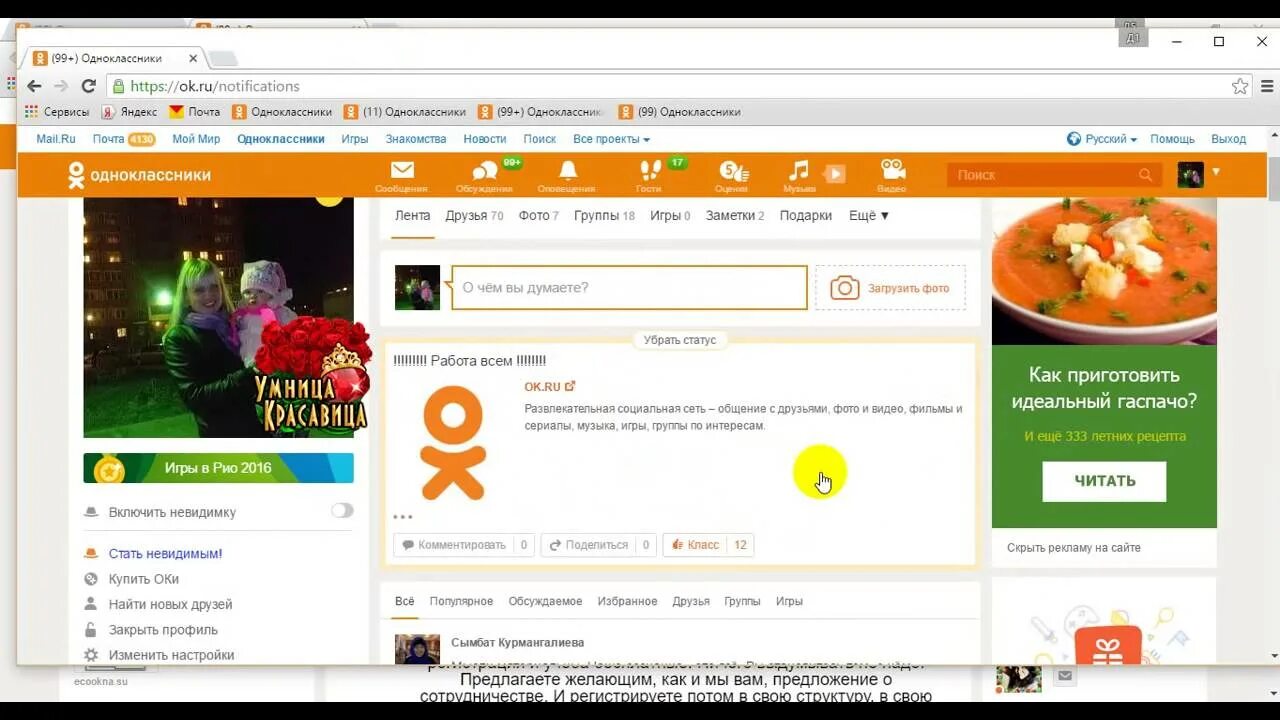The height and width of the screenshot is (720, 1280).
Task: Open Оповещения bell icon
Action: click(568, 171)
